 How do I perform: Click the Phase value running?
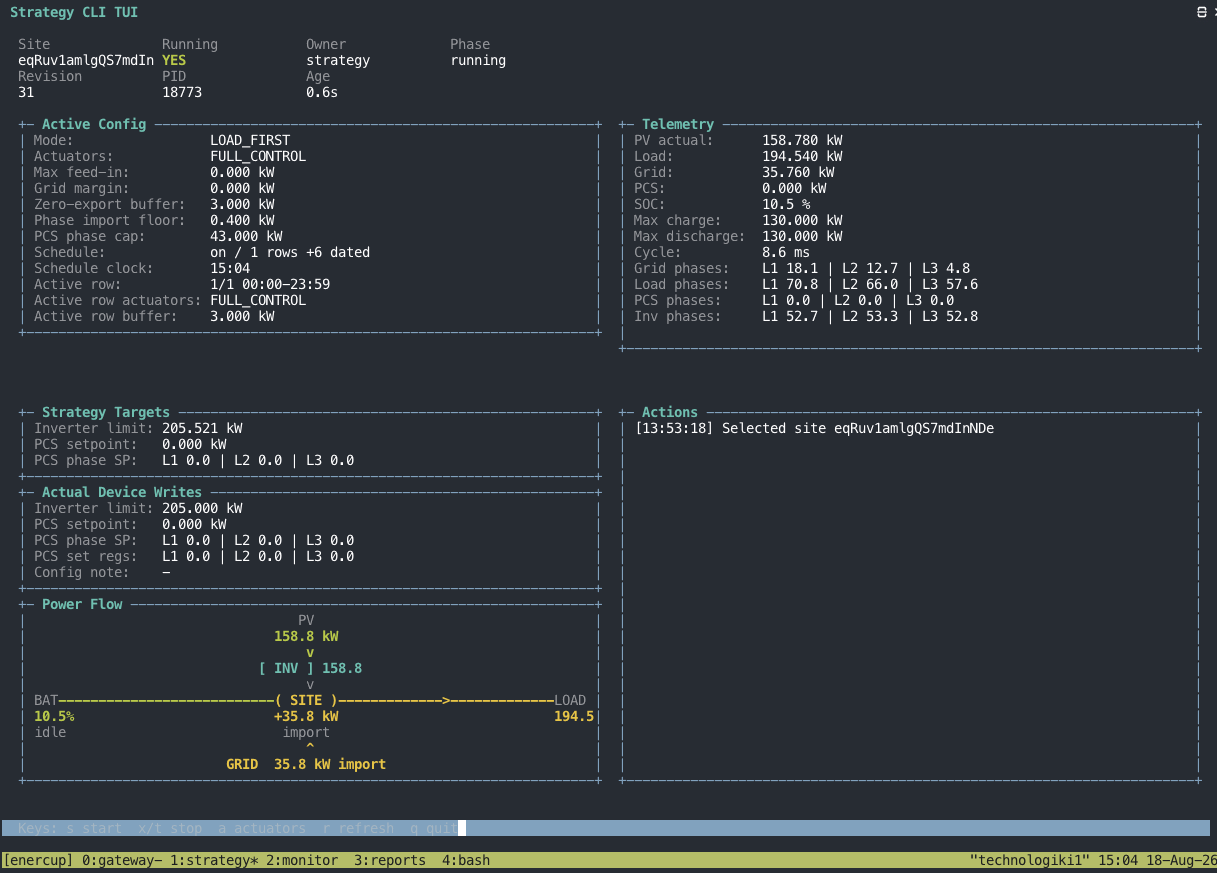(478, 60)
